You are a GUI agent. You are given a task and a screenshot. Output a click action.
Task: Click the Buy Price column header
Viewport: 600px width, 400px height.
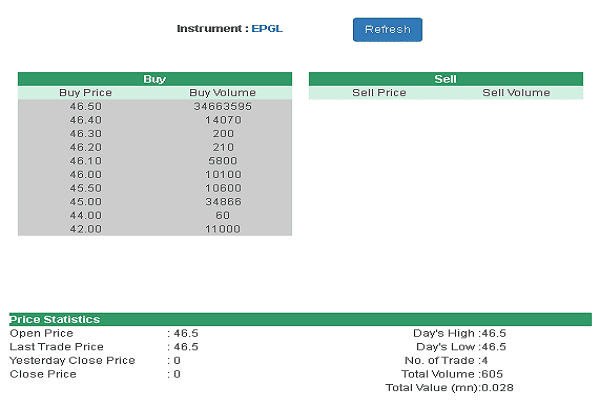click(86, 93)
